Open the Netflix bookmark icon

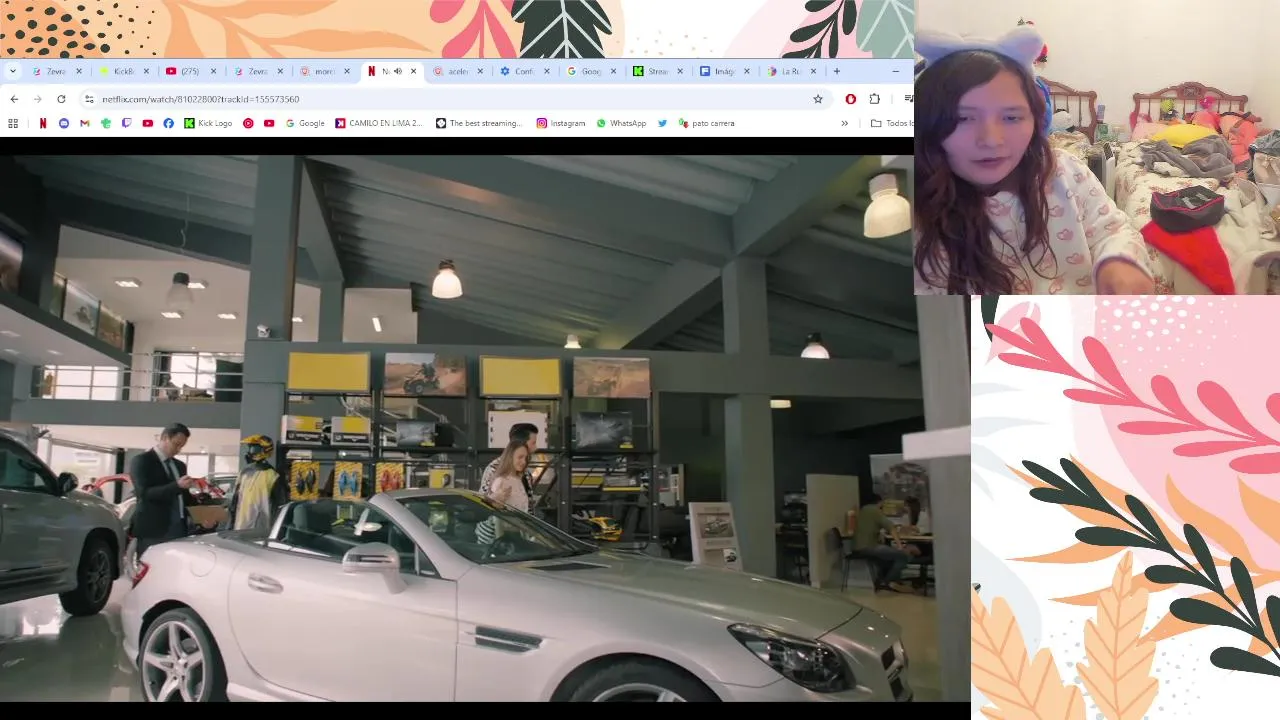point(43,123)
